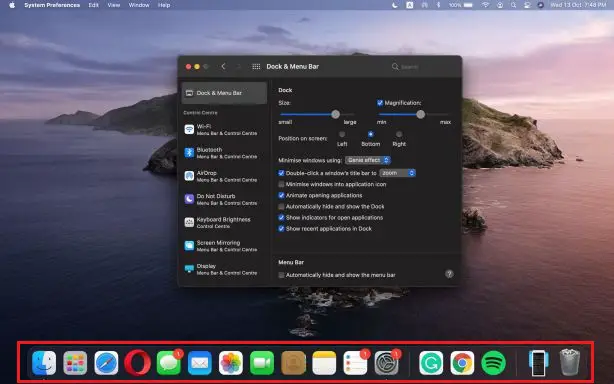The height and width of the screenshot is (384, 614).
Task: Enable Minimise windows into application icon
Action: click(x=281, y=184)
